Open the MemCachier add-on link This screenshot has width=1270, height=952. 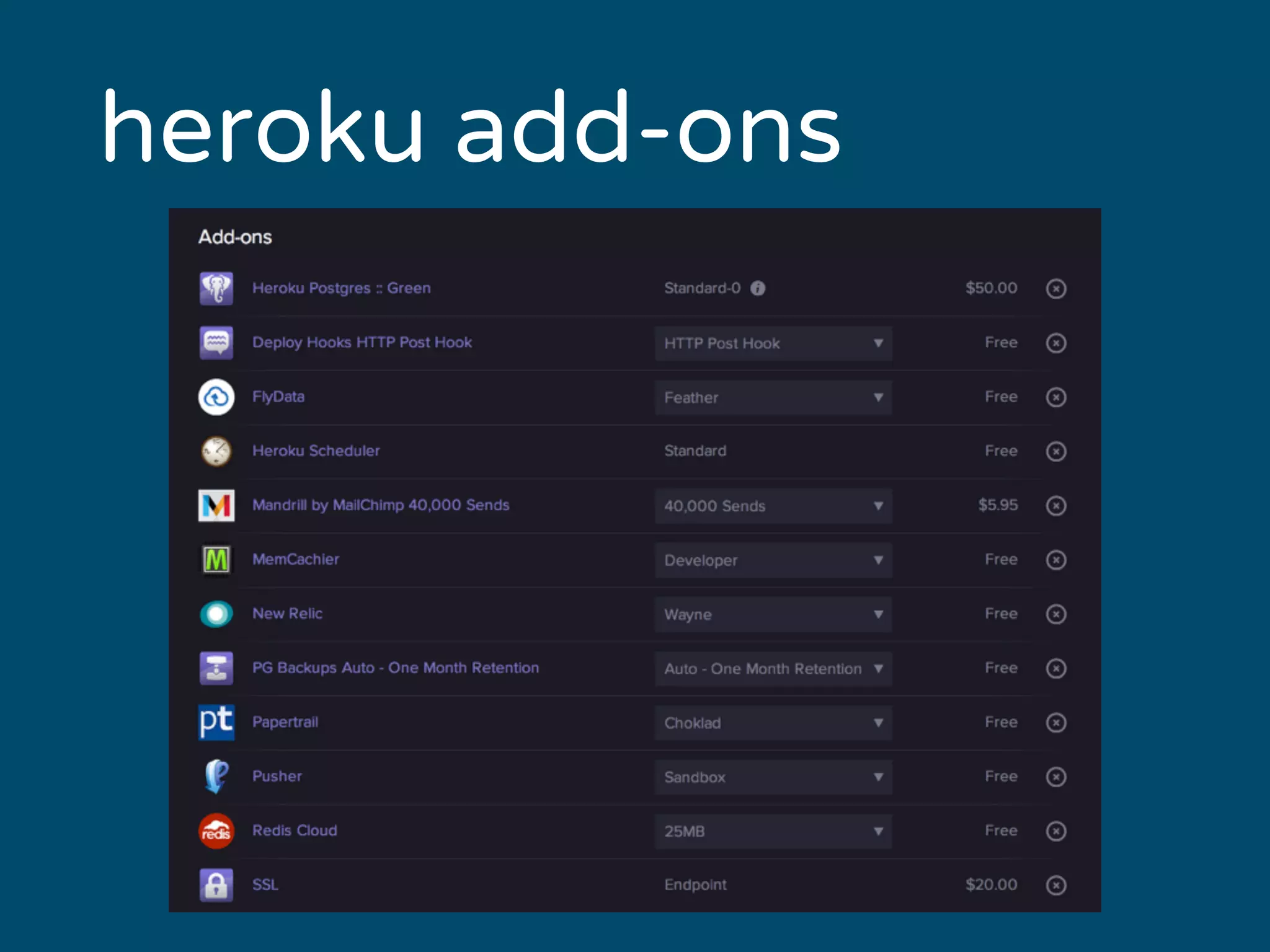[x=296, y=559]
